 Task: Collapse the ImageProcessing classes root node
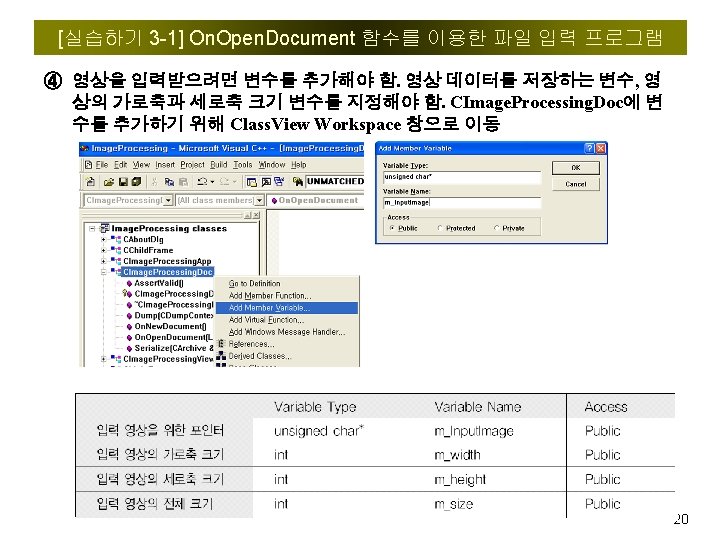point(92,228)
